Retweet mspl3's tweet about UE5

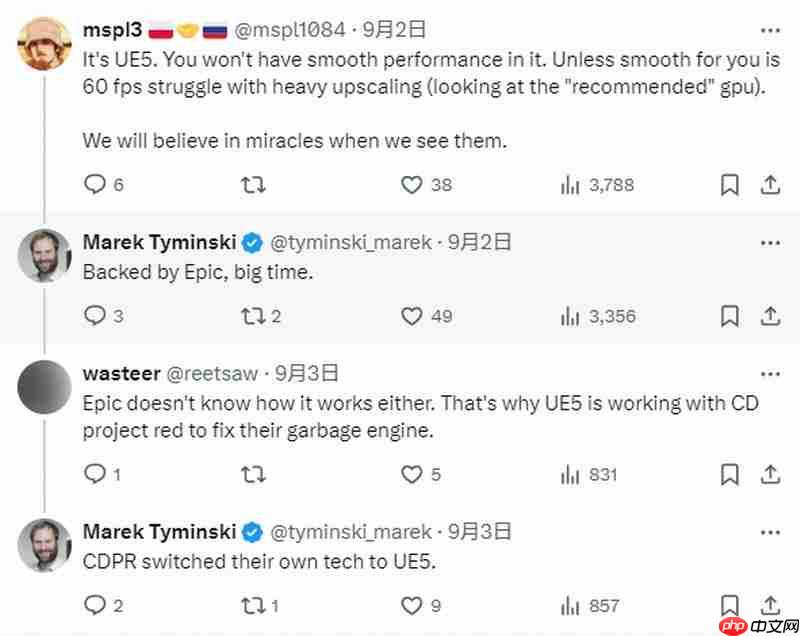pyautogui.click(x=254, y=185)
